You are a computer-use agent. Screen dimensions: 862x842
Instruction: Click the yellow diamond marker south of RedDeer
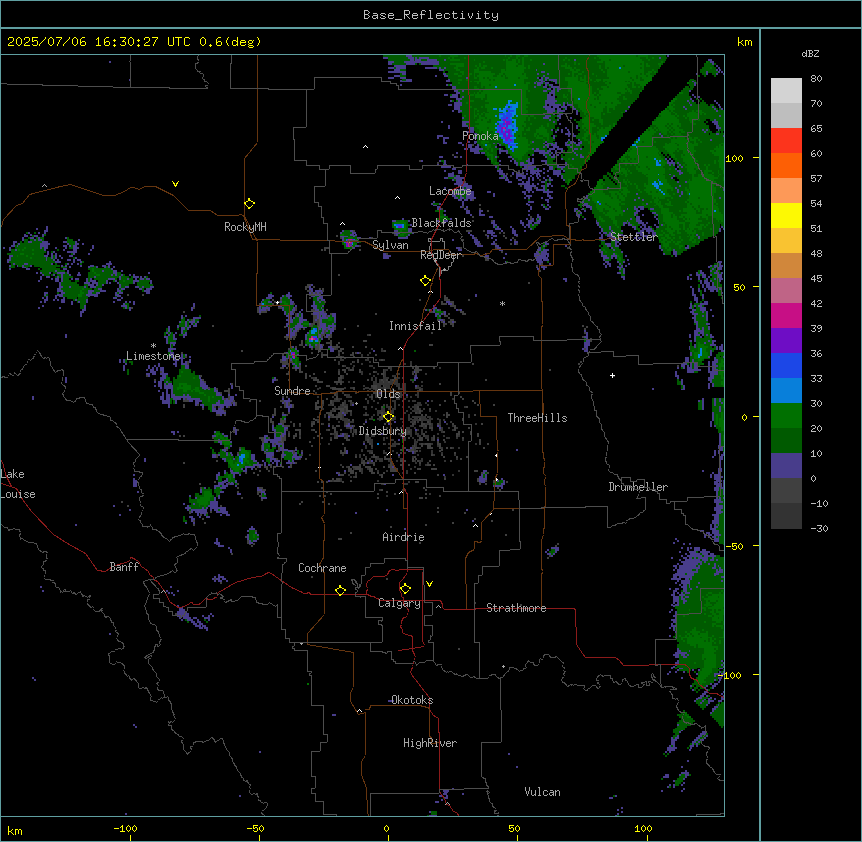click(425, 281)
